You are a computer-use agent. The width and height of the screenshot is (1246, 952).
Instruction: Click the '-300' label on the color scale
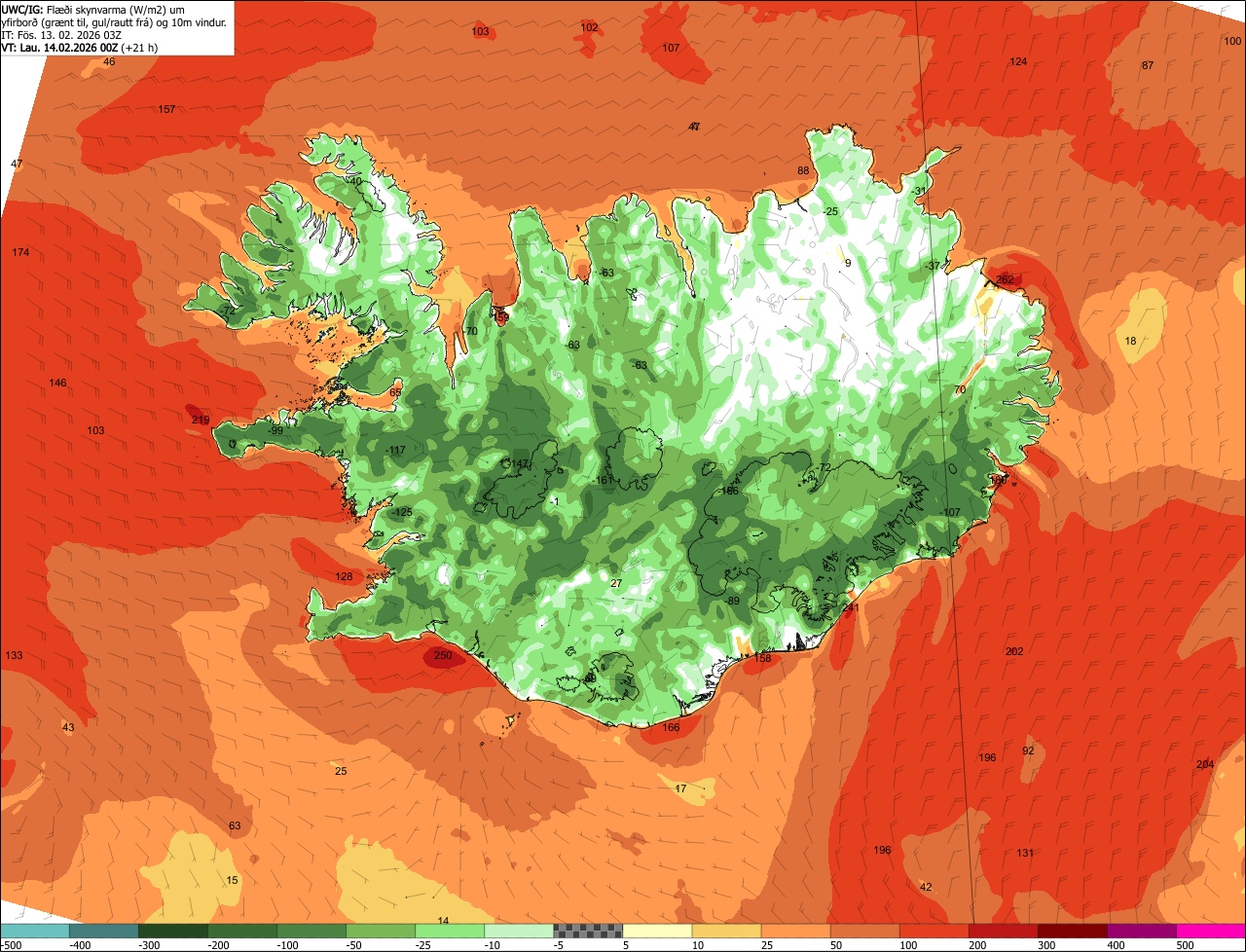click(x=149, y=945)
